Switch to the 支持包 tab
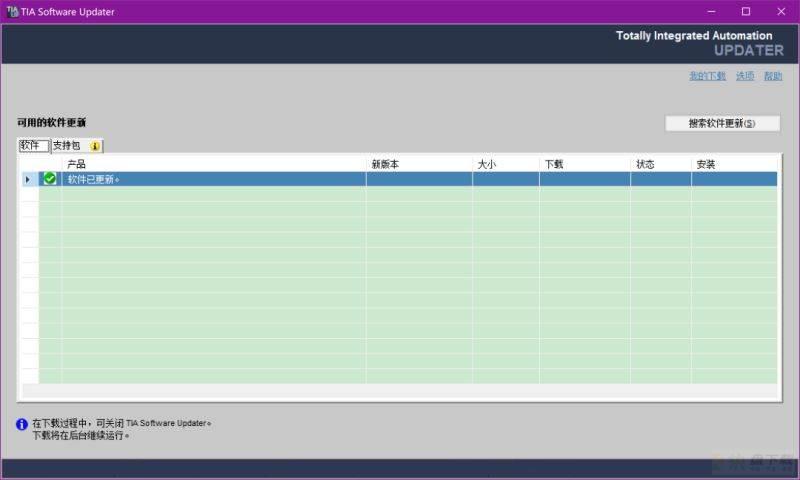 77,146
